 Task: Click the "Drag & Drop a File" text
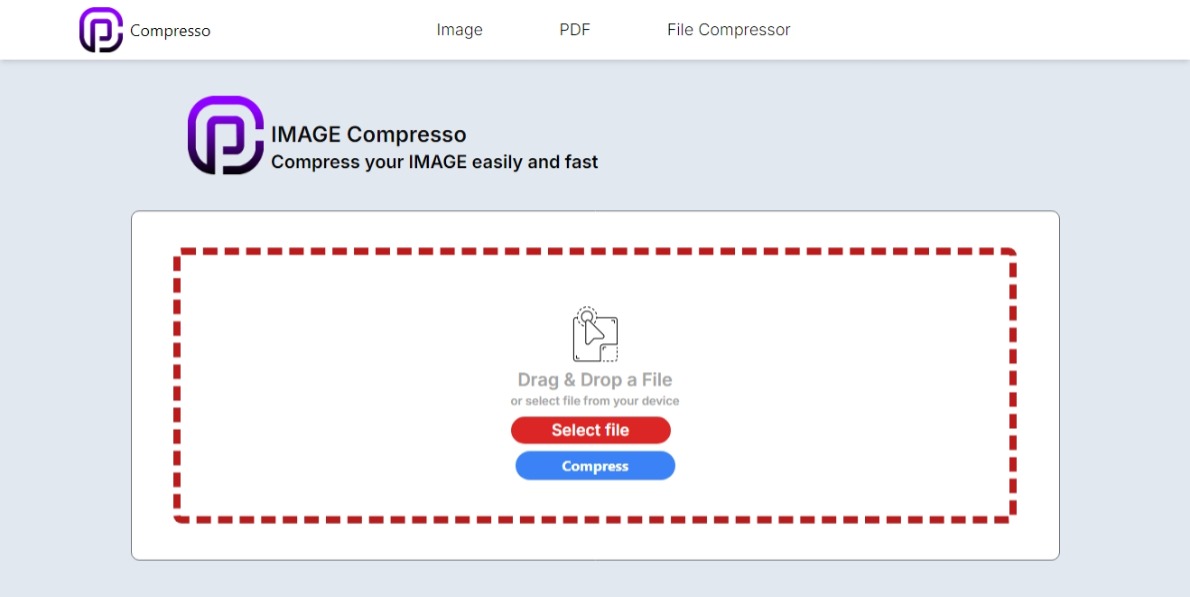click(x=594, y=380)
